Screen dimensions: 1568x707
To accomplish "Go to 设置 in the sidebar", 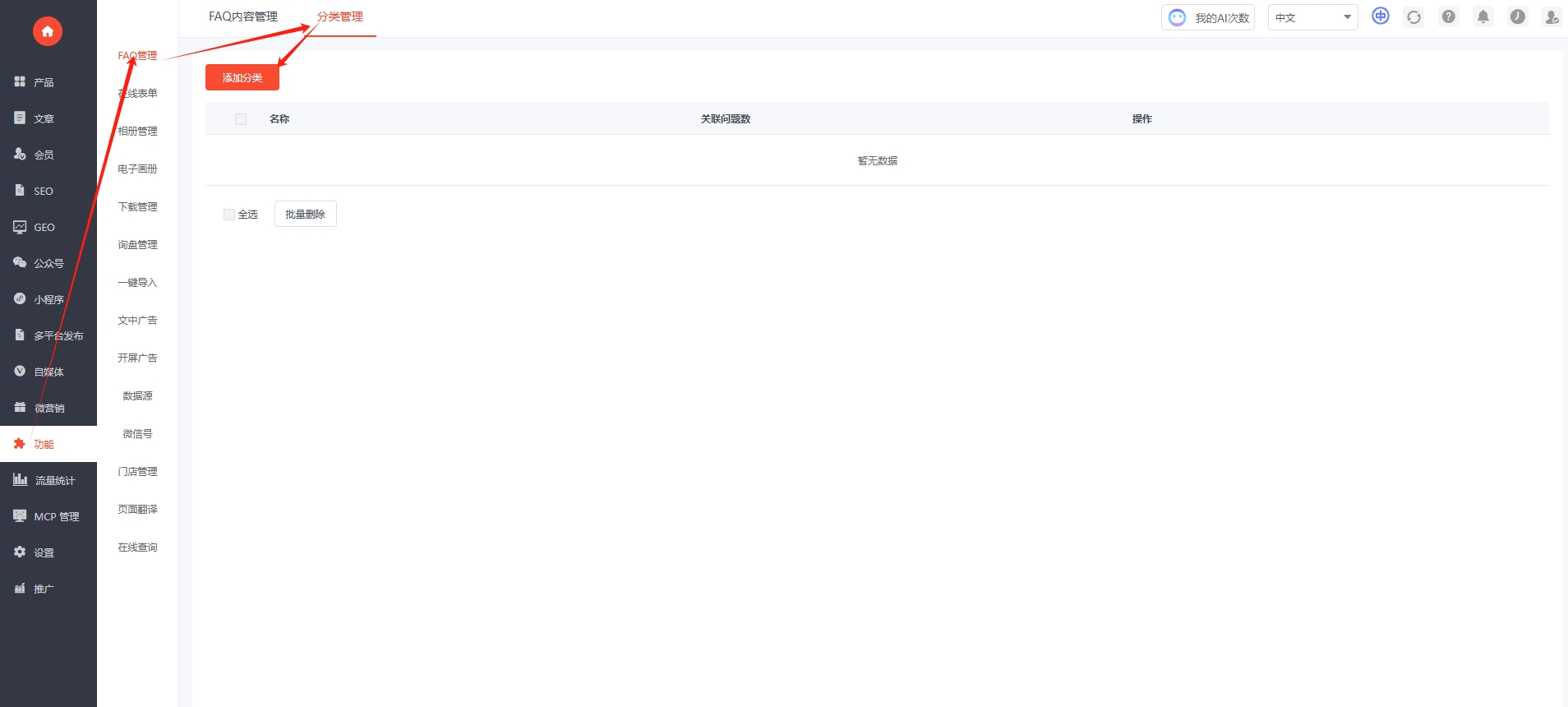I will point(48,552).
